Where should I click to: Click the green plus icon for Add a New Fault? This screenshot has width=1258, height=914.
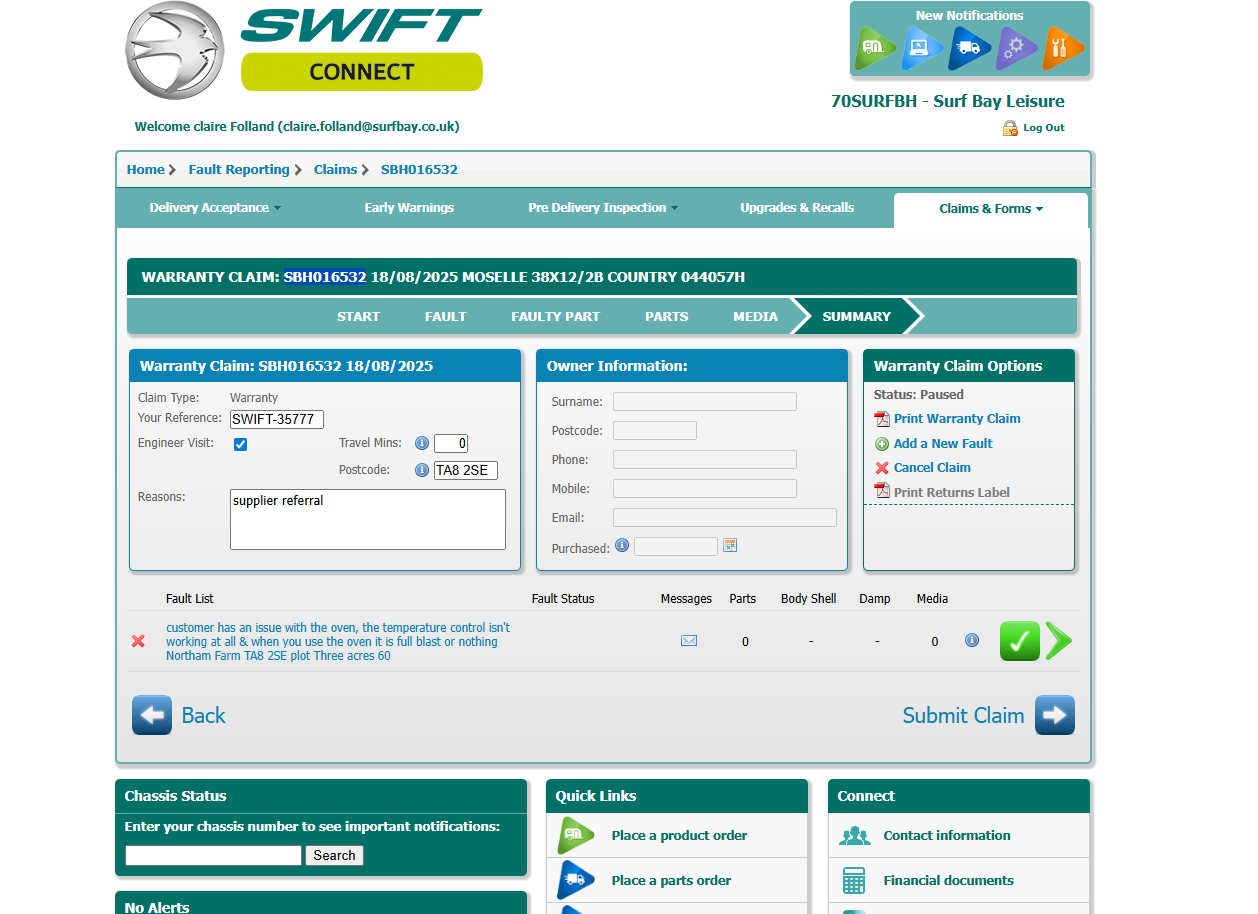pyautogui.click(x=882, y=444)
